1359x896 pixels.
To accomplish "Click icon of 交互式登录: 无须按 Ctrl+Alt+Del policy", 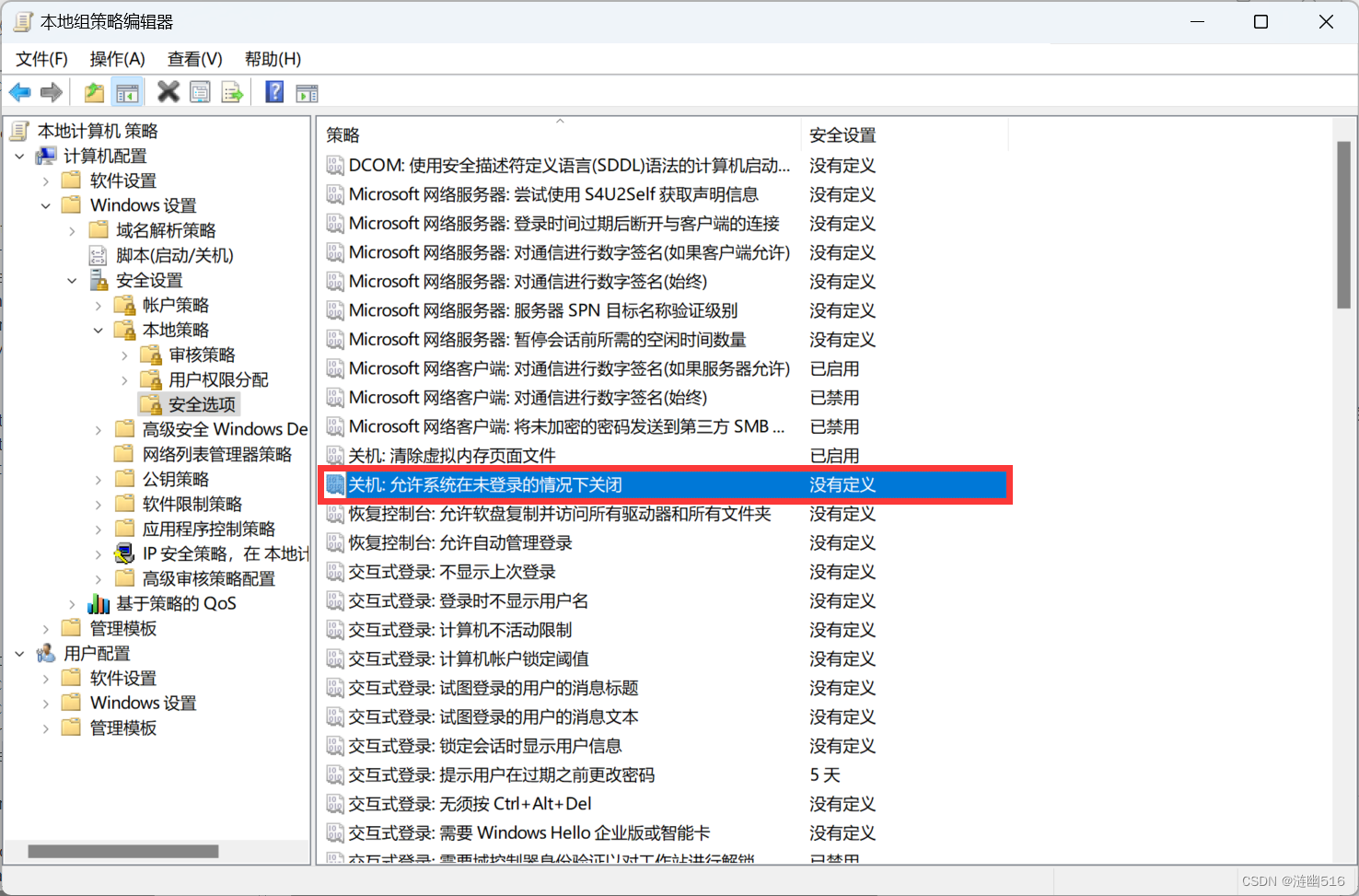I will (335, 804).
